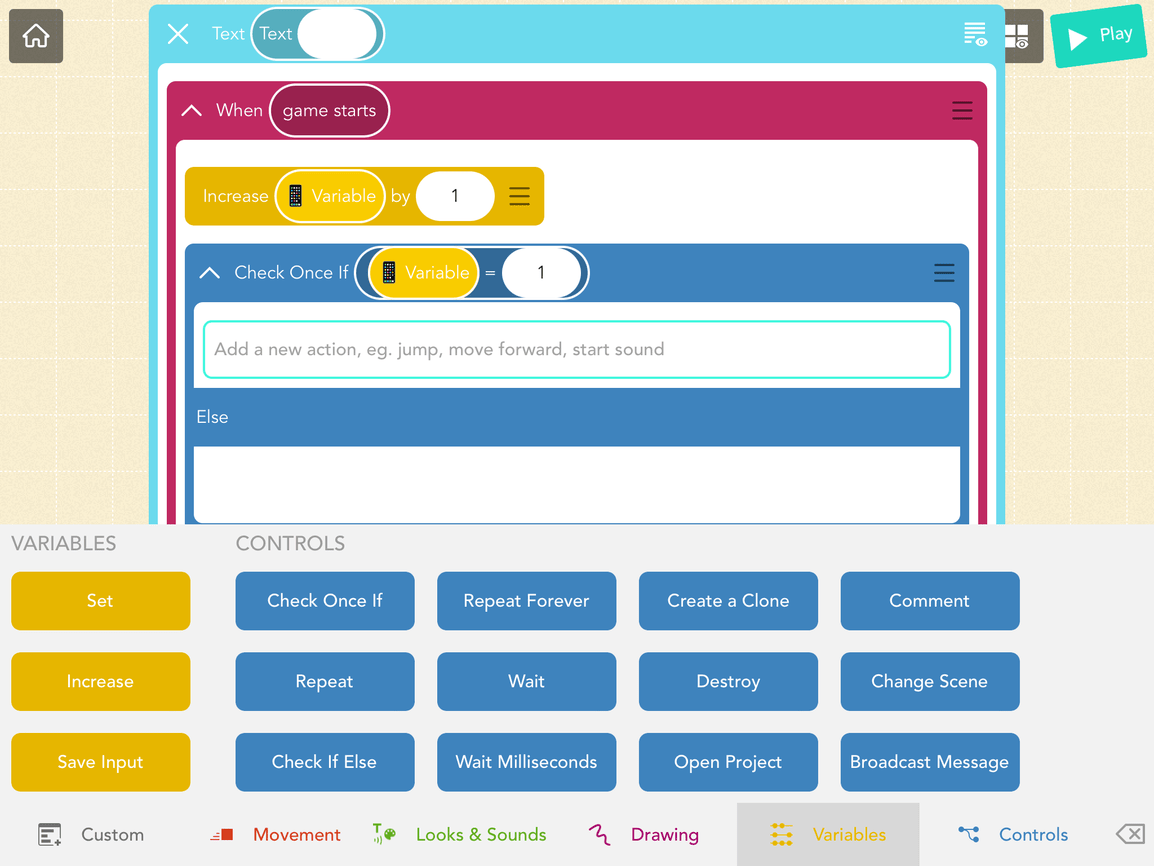This screenshot has height=866, width=1154.
Task: Add an Open Project block
Action: 728,762
